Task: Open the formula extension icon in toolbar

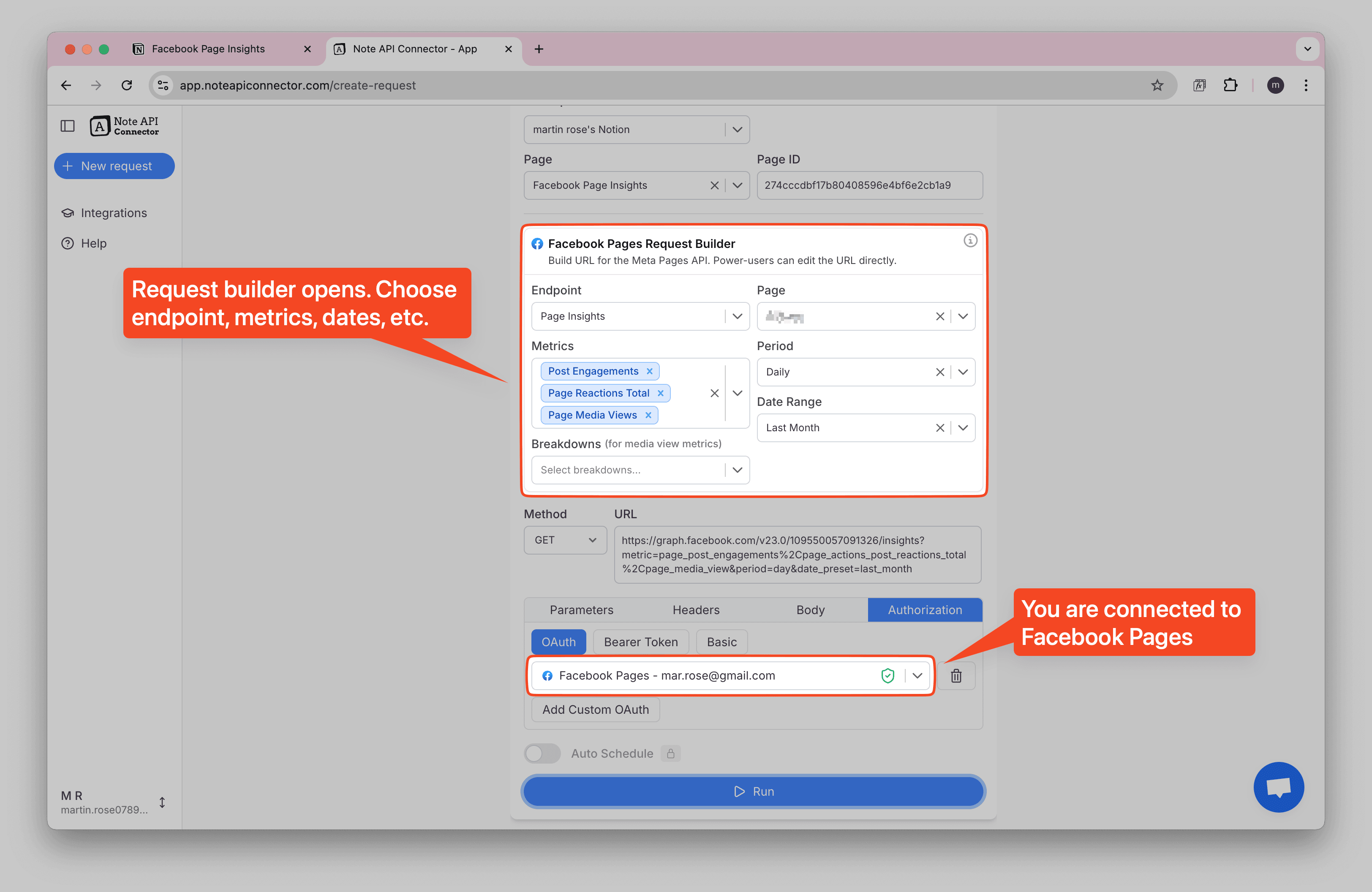Action: click(x=1199, y=85)
